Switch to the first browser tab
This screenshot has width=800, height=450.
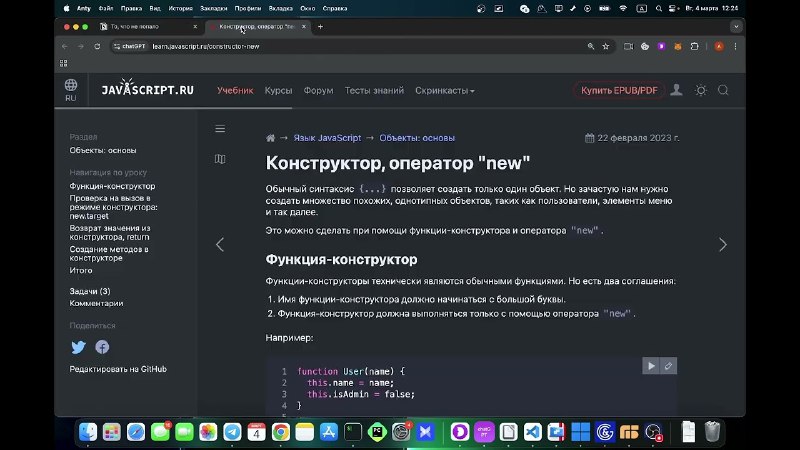(148, 27)
